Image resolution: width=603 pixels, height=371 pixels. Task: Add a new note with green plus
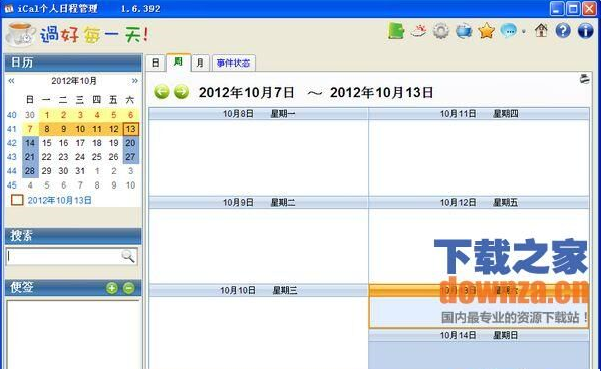click(x=112, y=288)
